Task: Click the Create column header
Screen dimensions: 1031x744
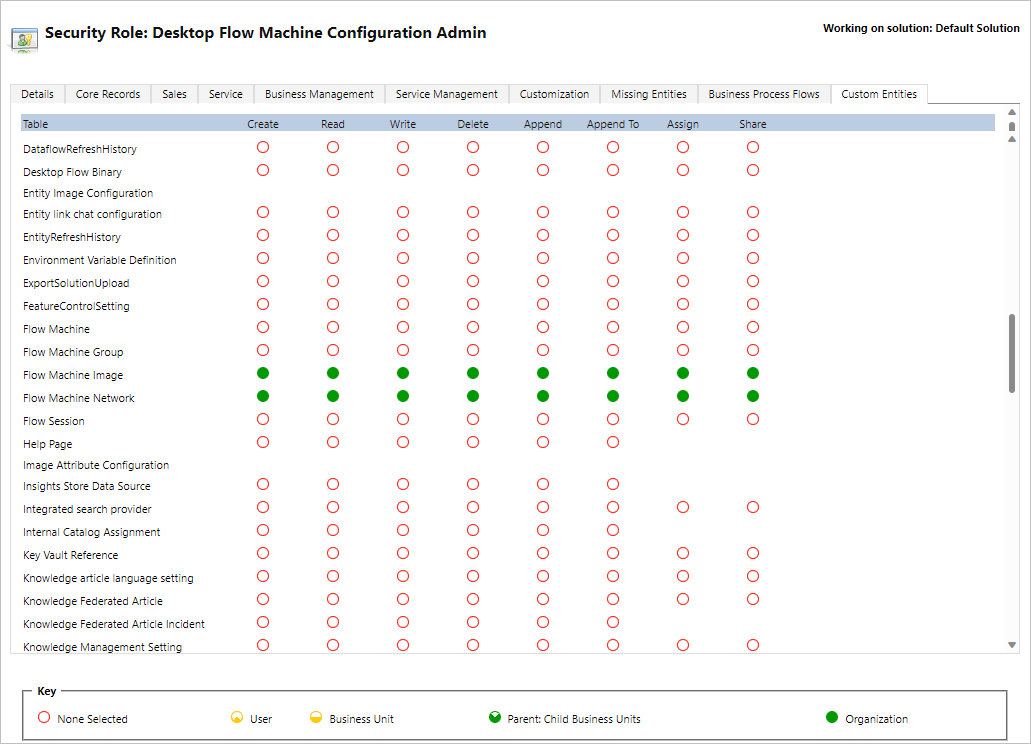Action: (x=262, y=122)
